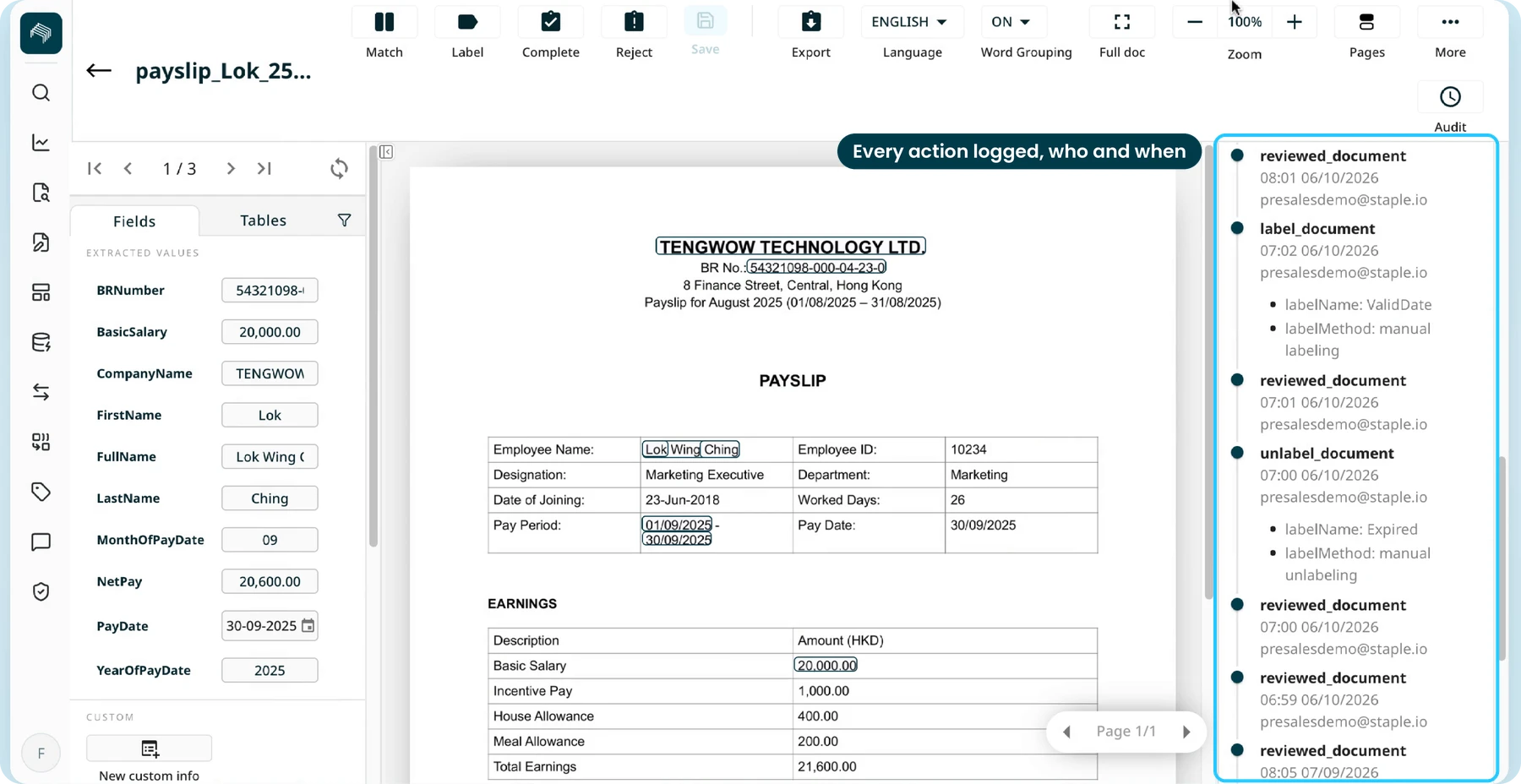Jump to the last page

[x=264, y=169]
